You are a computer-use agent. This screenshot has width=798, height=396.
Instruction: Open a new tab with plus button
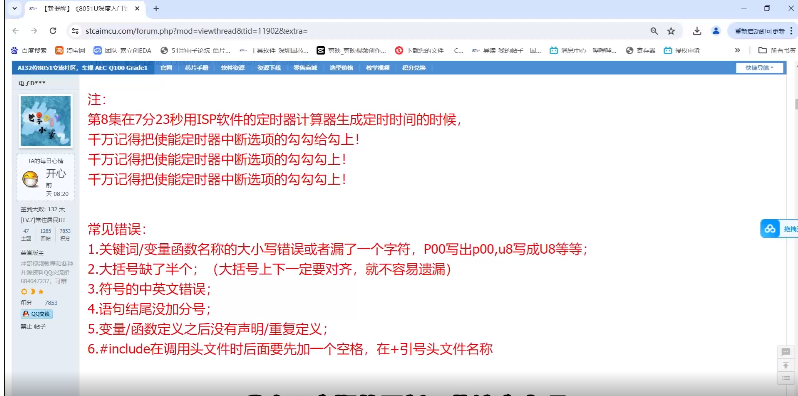coord(156,8)
